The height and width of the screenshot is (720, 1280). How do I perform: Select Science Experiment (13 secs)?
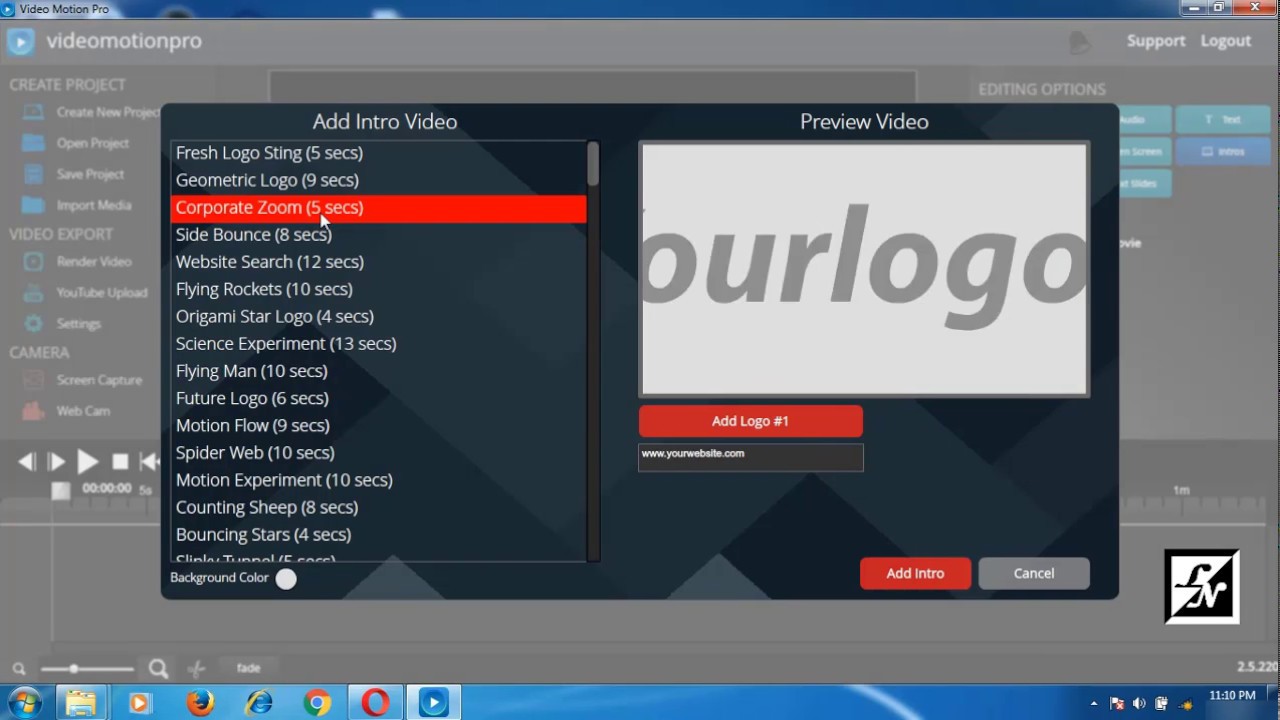pyautogui.click(x=379, y=344)
